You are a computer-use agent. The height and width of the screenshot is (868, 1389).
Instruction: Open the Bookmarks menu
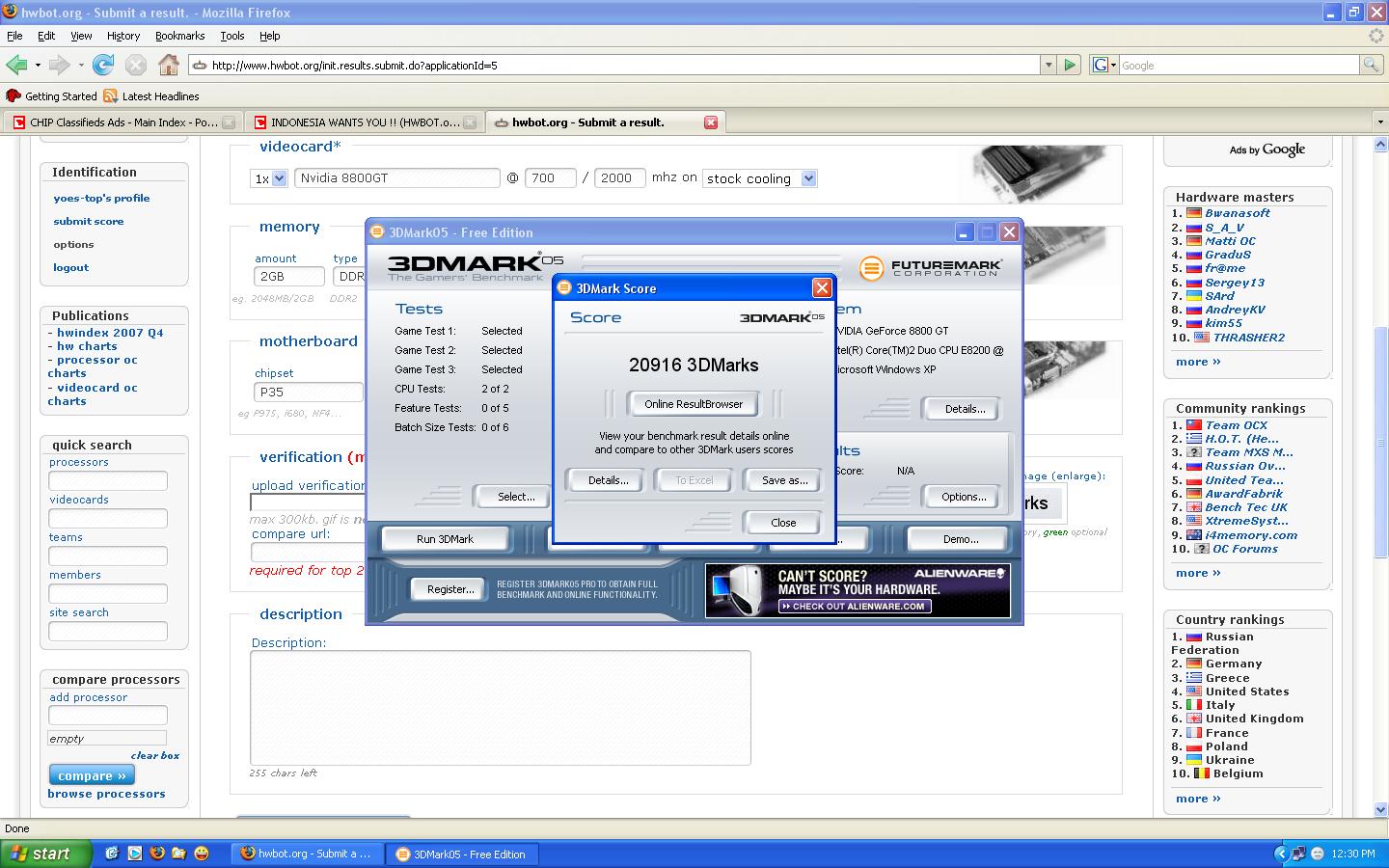179,36
